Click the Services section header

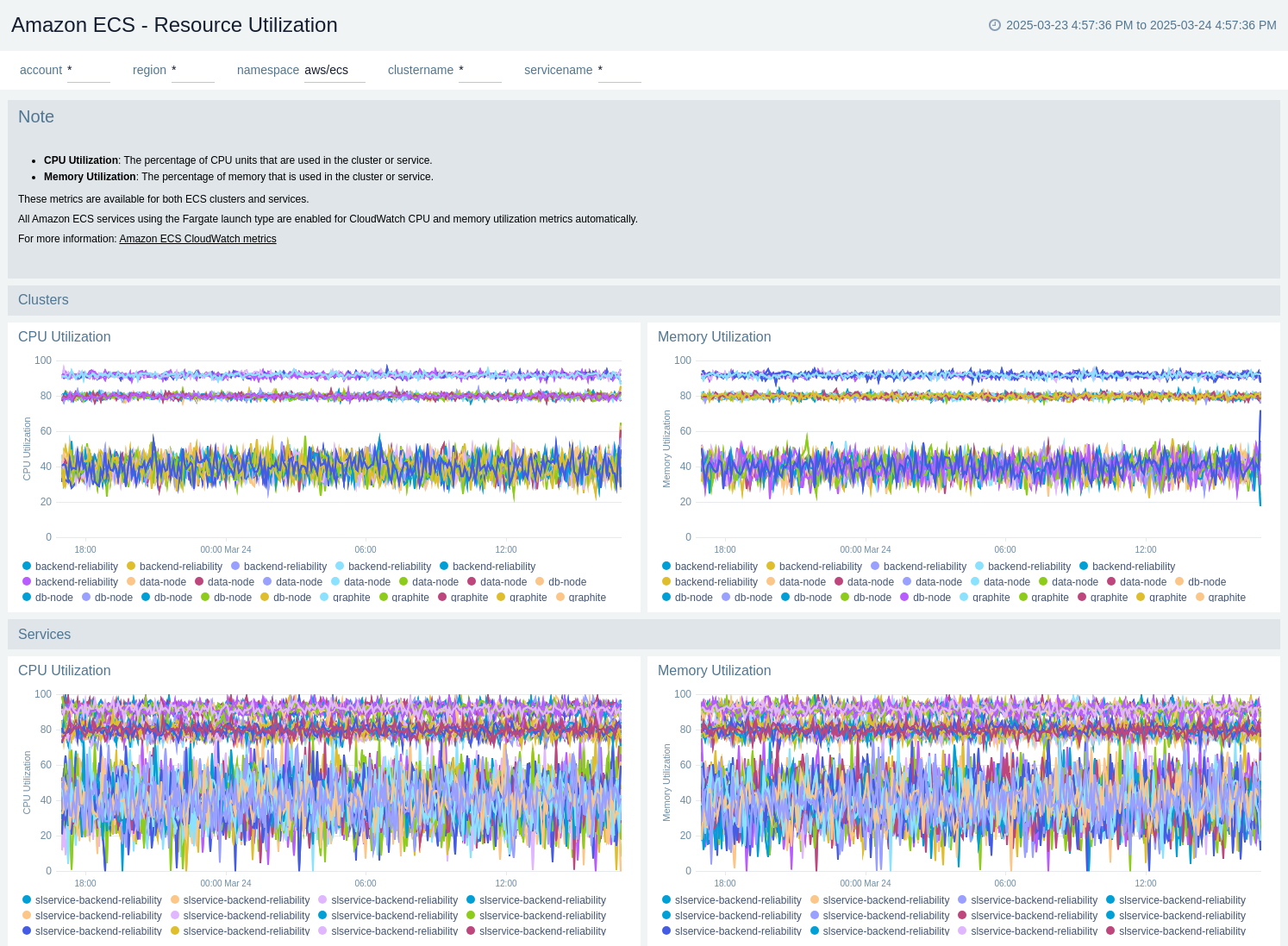tap(45, 635)
